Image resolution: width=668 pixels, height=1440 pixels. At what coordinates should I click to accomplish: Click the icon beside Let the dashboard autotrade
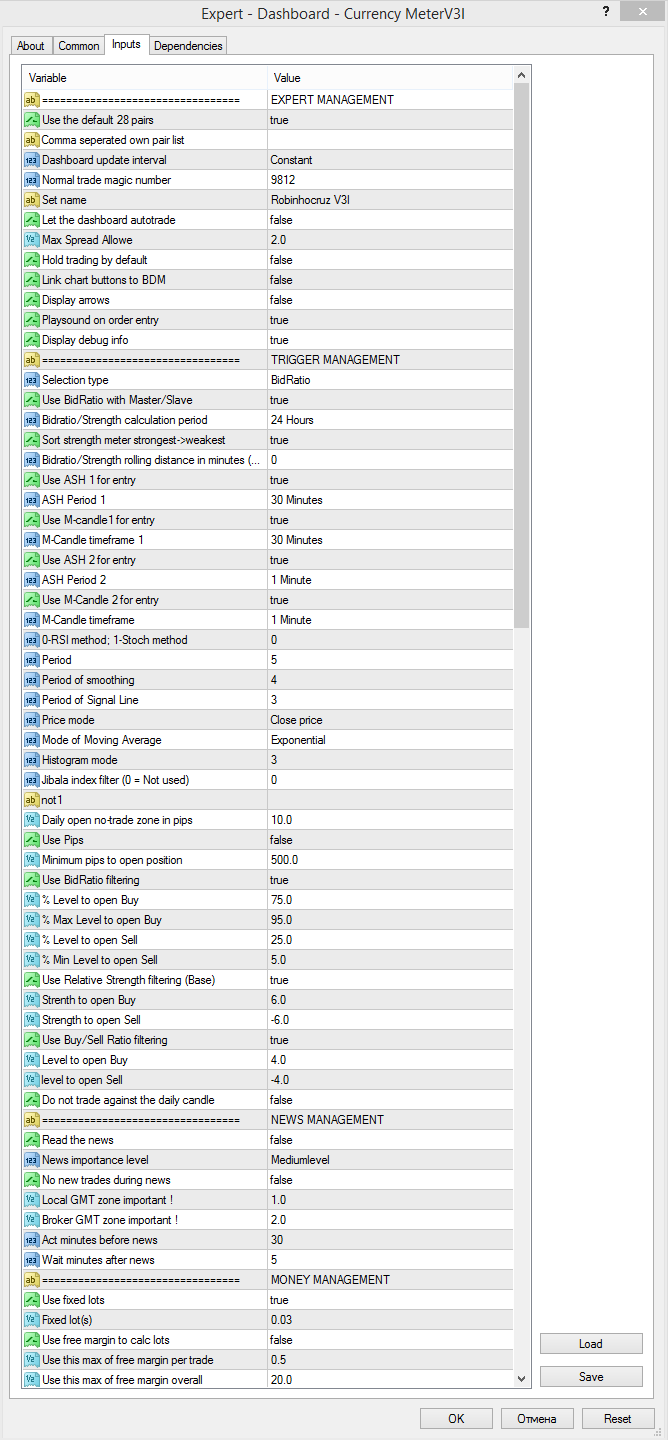click(x=31, y=220)
